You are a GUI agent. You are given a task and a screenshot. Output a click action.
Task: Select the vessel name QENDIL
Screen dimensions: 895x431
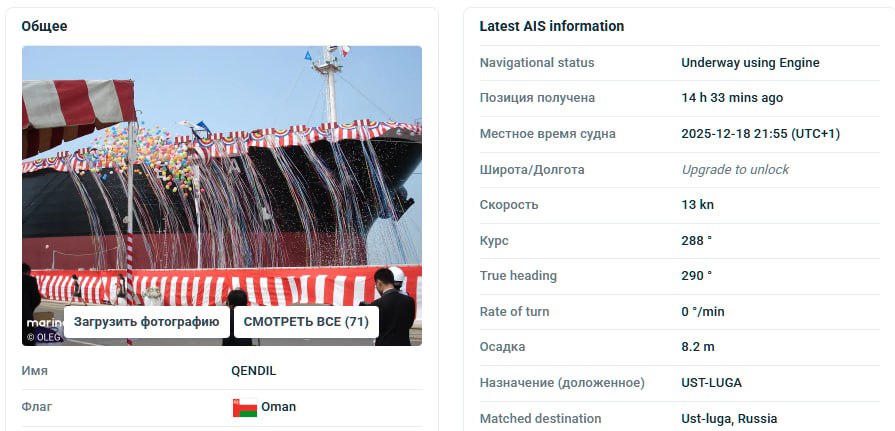point(253,370)
